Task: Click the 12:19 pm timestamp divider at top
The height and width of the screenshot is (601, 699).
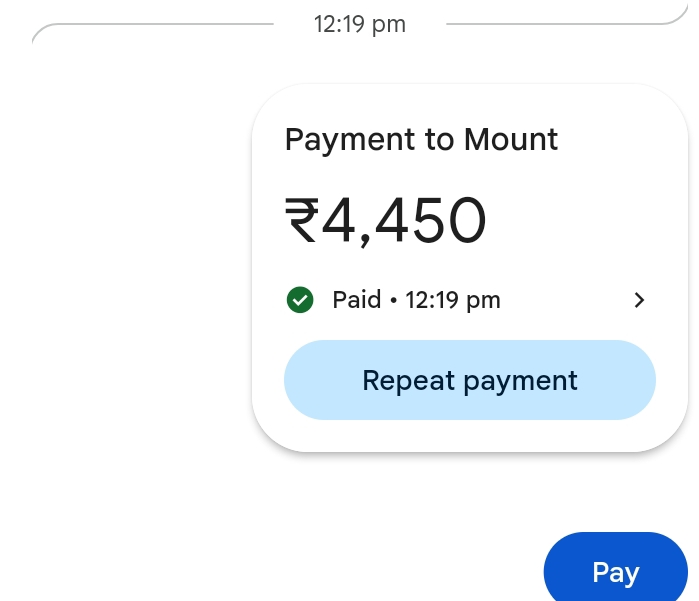Action: pyautogui.click(x=360, y=24)
